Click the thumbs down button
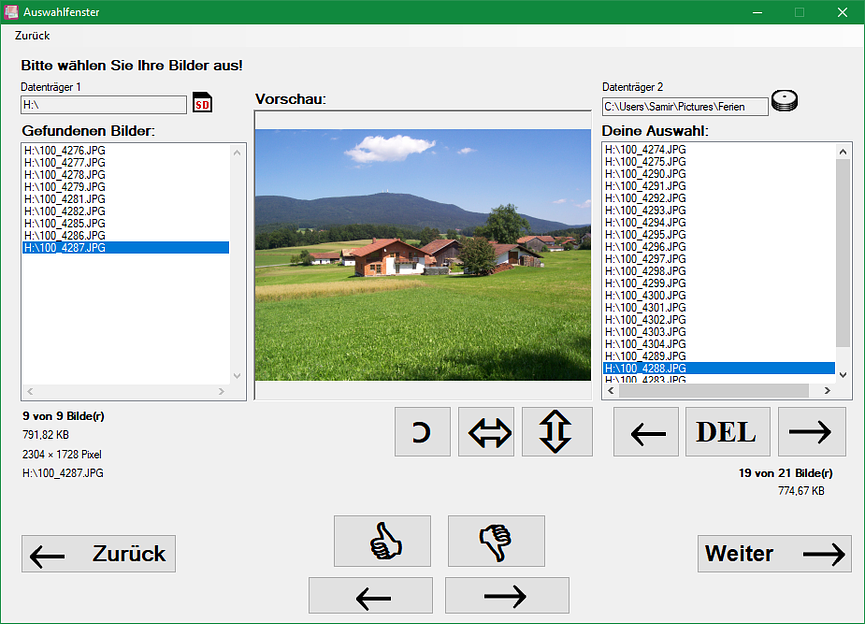Viewport: 865px width, 624px height. pos(496,541)
